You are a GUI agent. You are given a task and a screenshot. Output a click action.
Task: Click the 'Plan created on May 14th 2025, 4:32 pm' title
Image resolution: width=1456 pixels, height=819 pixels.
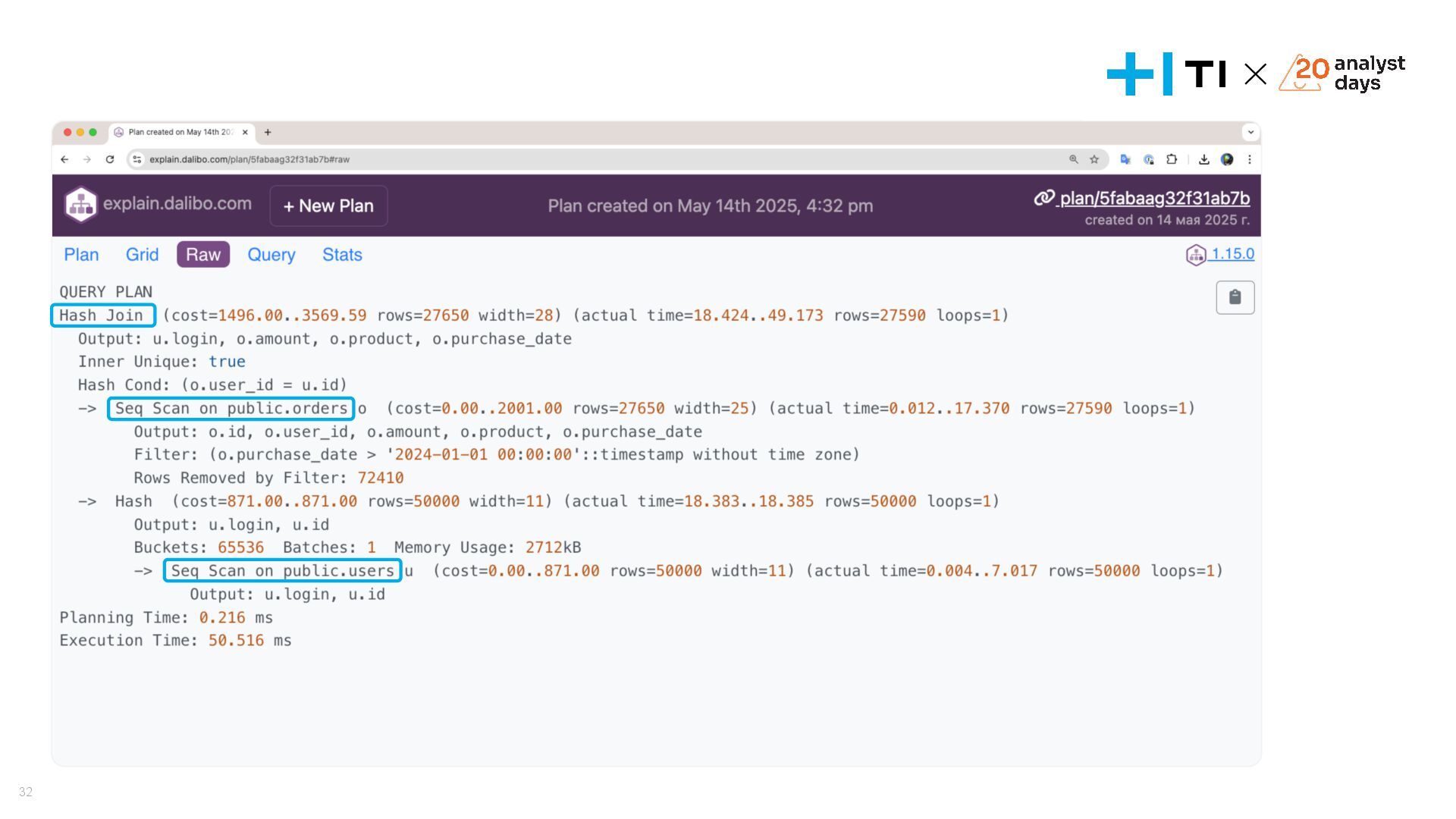pos(710,206)
